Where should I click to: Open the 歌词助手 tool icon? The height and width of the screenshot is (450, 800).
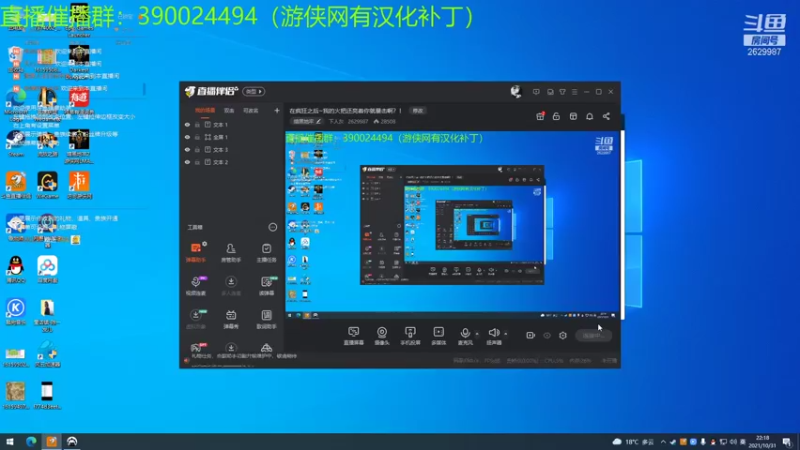[266, 319]
